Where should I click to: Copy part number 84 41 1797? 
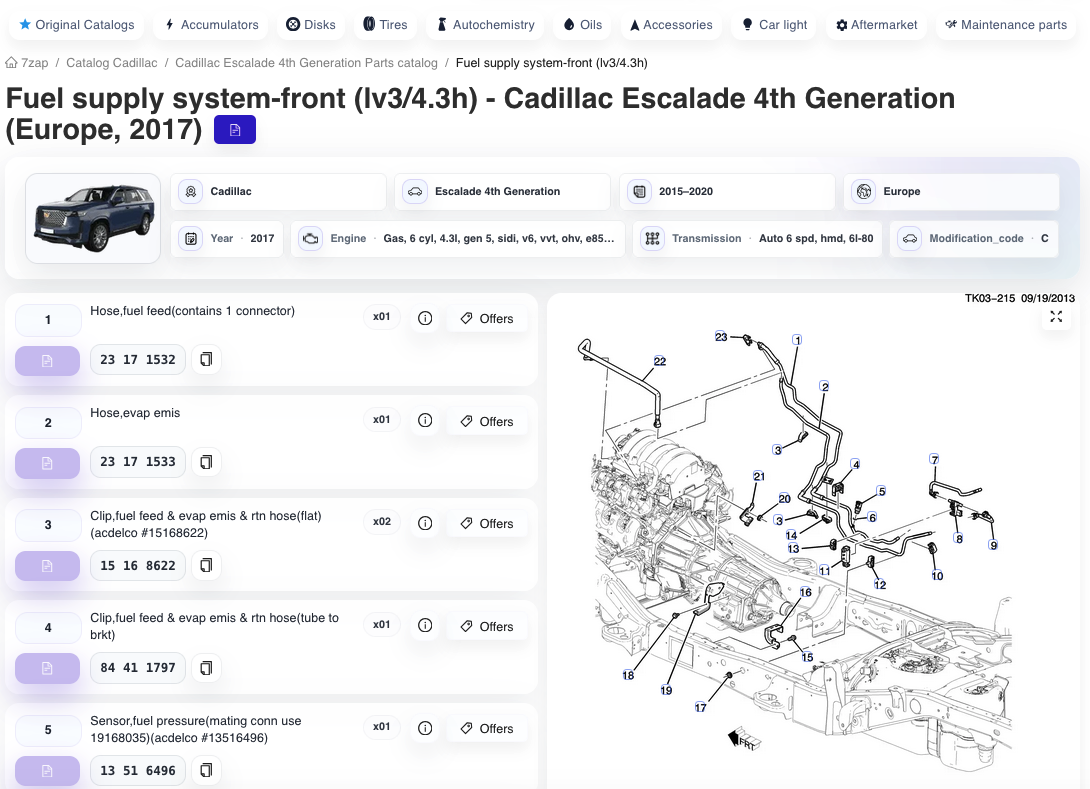(206, 667)
